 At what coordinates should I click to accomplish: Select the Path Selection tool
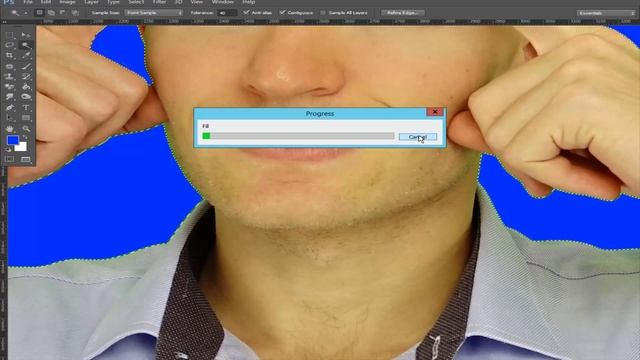click(10, 118)
